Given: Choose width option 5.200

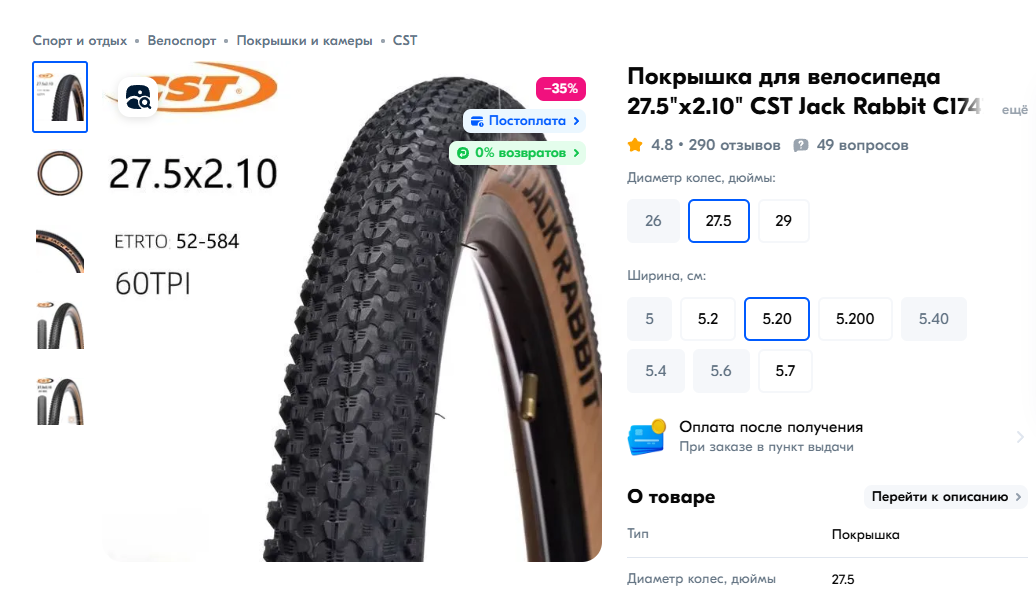Looking at the screenshot, I should point(855,319).
